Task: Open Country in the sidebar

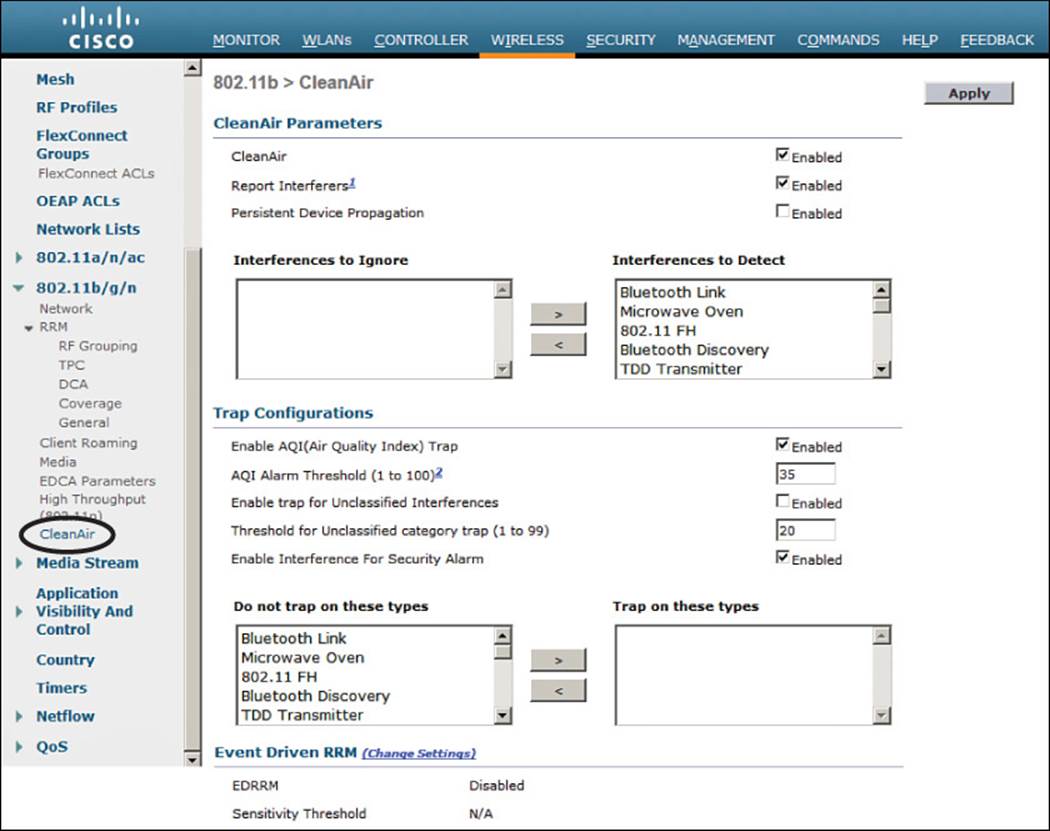Action: point(65,660)
